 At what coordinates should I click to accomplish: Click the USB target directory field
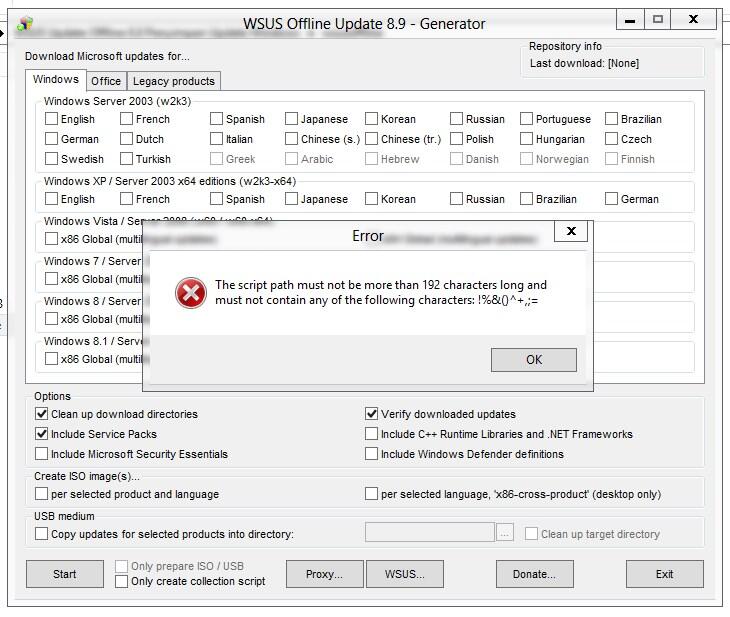coord(430,532)
